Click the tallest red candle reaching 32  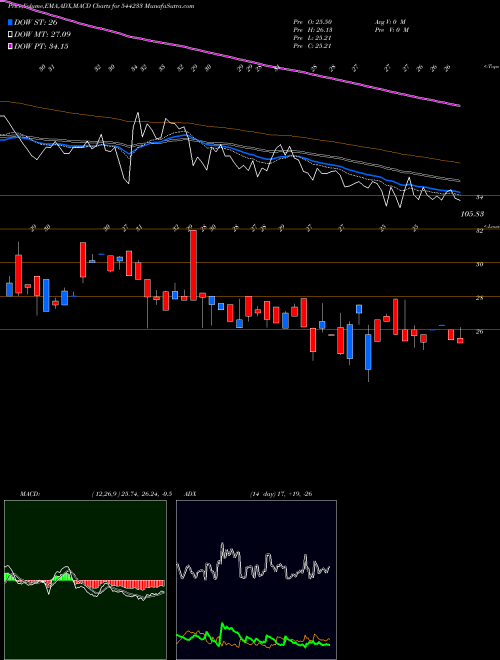click(x=193, y=265)
